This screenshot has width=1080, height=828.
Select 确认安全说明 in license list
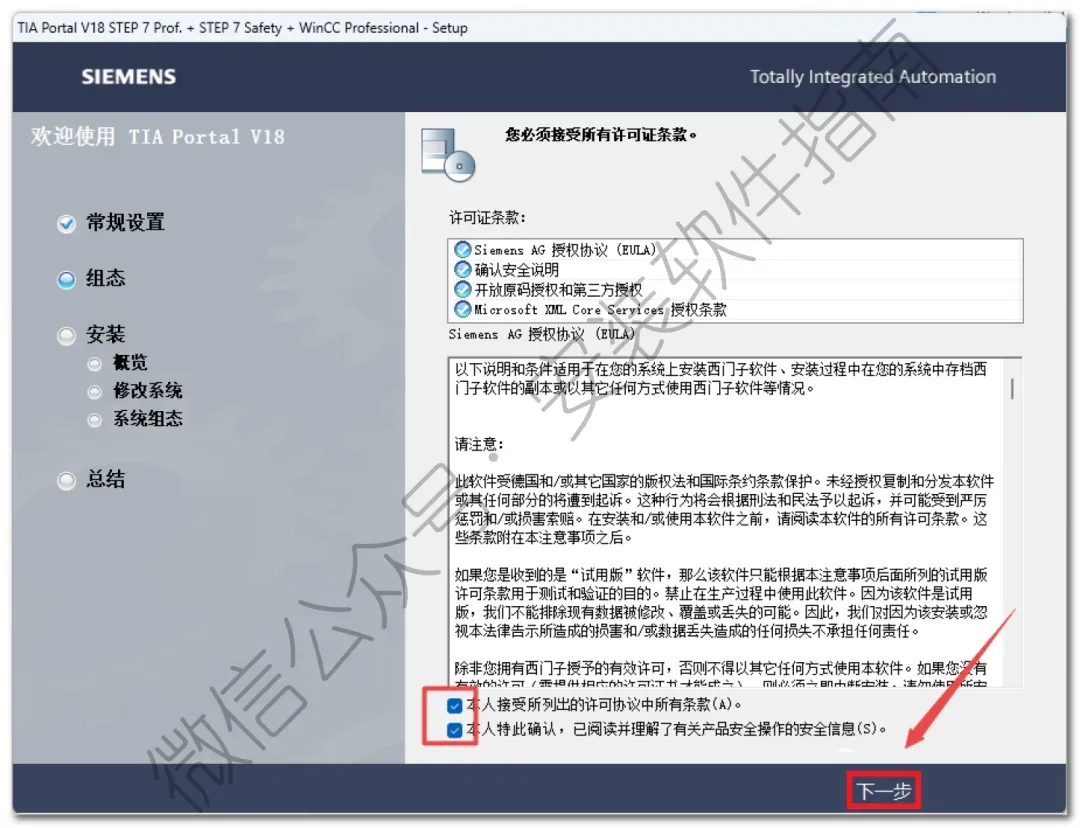point(735,269)
